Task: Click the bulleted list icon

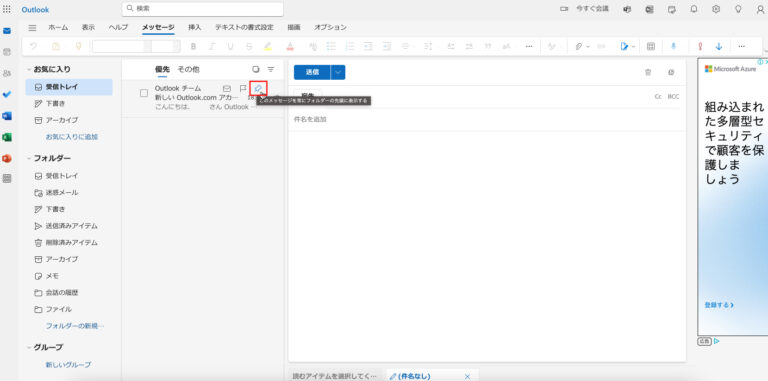Action: 331,46
